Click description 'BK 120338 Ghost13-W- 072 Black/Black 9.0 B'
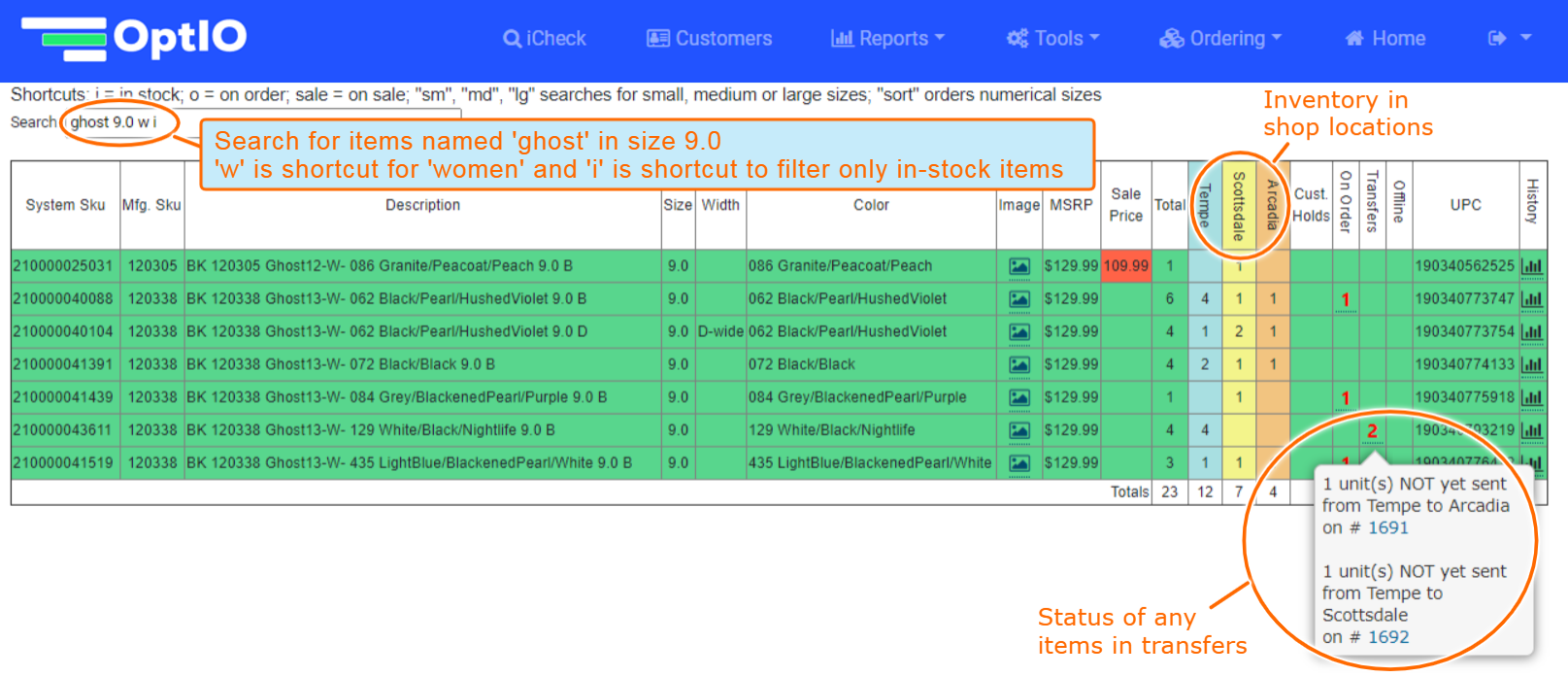 coord(341,365)
